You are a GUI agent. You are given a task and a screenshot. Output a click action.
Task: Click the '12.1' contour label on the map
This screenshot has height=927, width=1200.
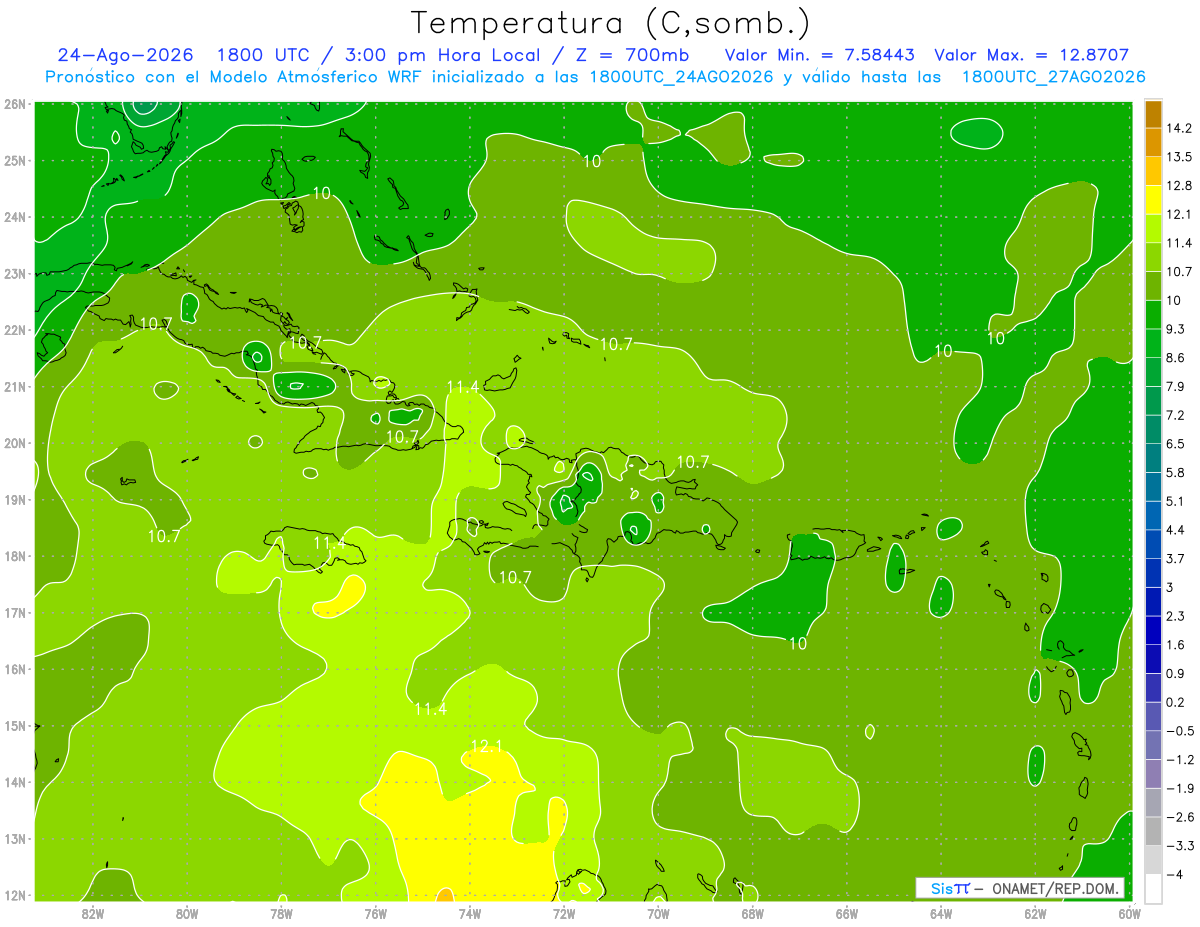(x=486, y=745)
